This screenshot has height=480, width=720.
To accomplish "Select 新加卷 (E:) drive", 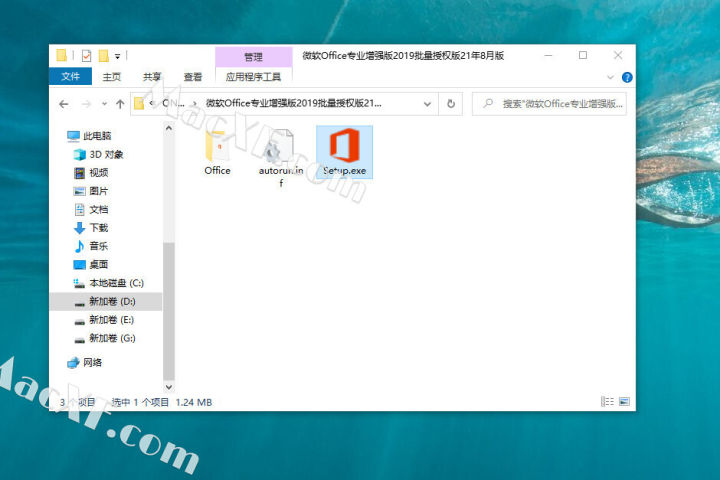I will 104,320.
